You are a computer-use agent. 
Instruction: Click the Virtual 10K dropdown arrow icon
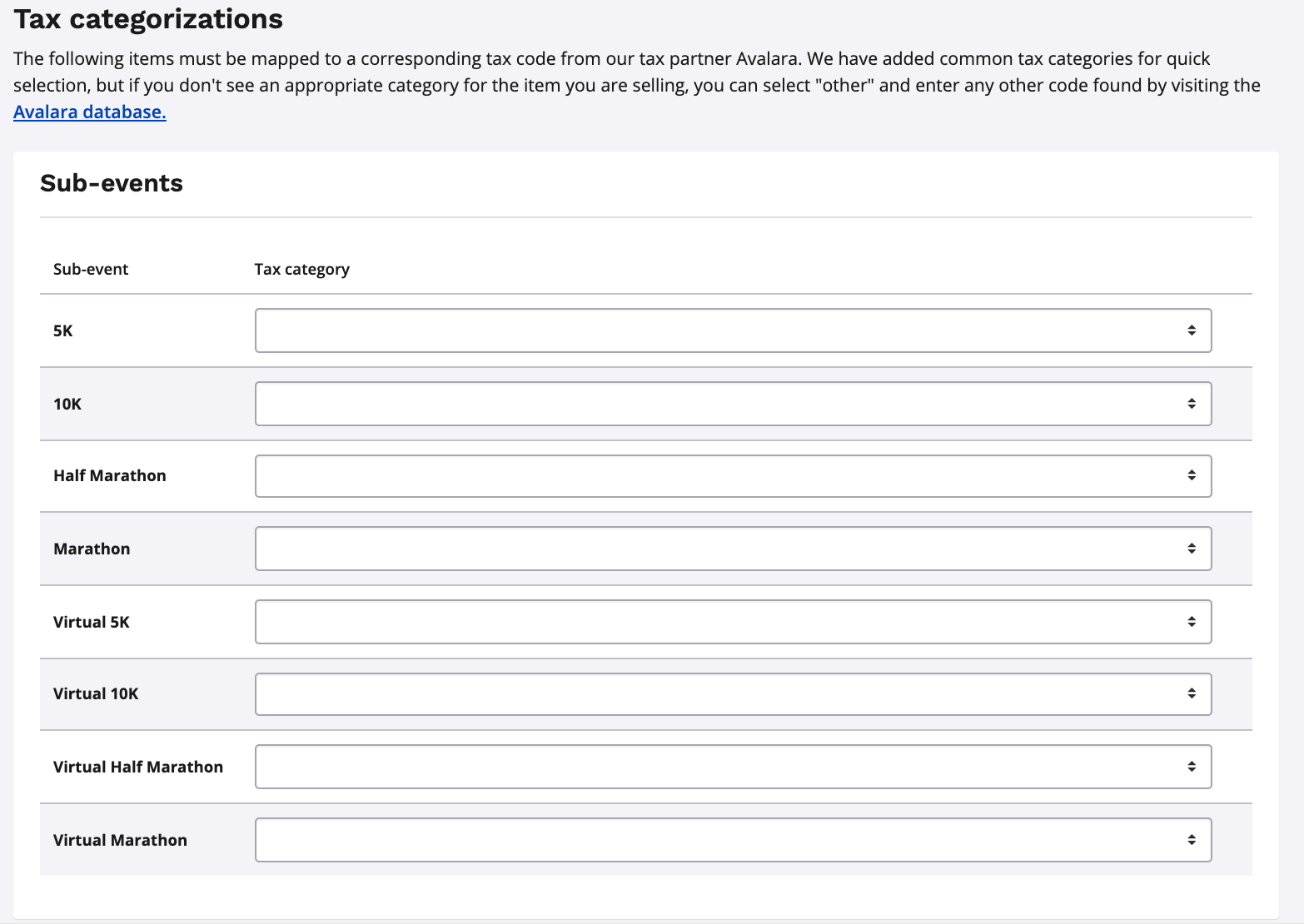[x=1192, y=693]
